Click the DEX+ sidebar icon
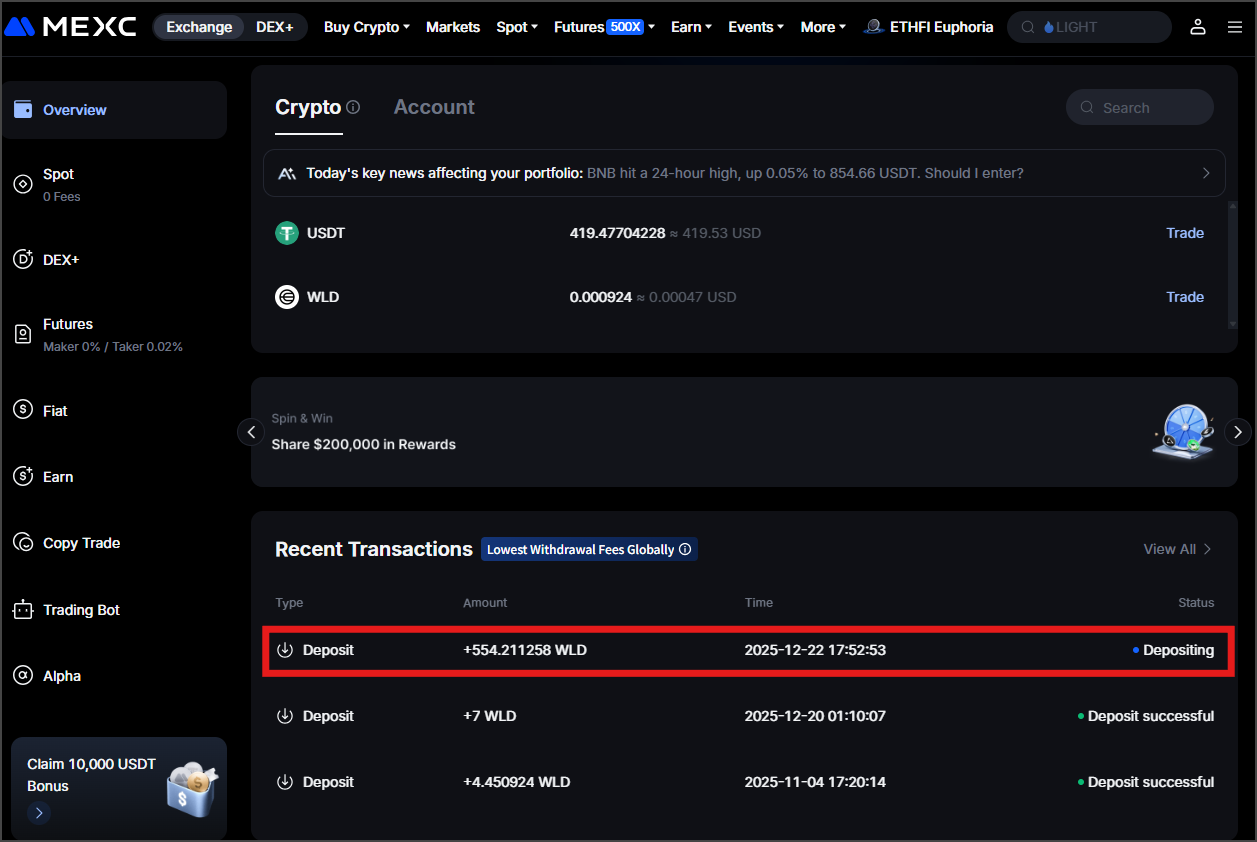 tap(23, 259)
